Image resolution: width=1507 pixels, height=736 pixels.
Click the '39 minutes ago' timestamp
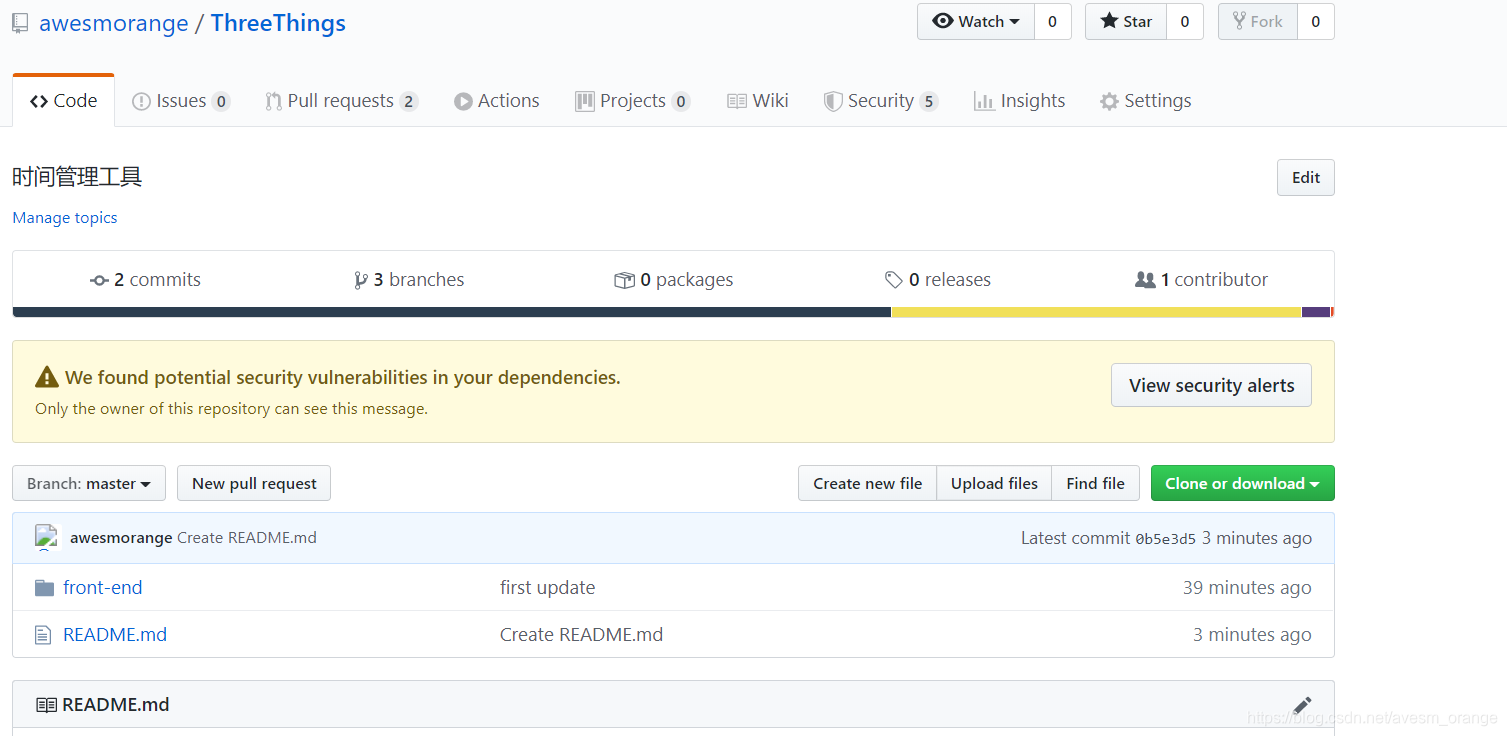pos(1247,588)
